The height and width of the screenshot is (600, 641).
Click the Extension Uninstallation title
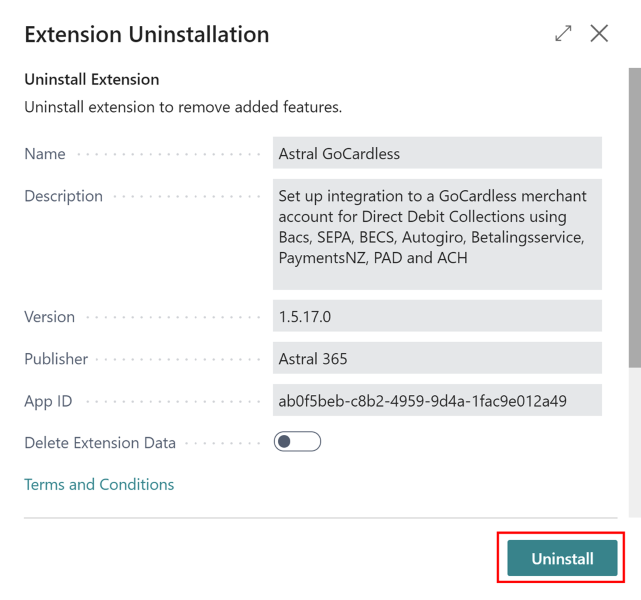click(x=146, y=35)
